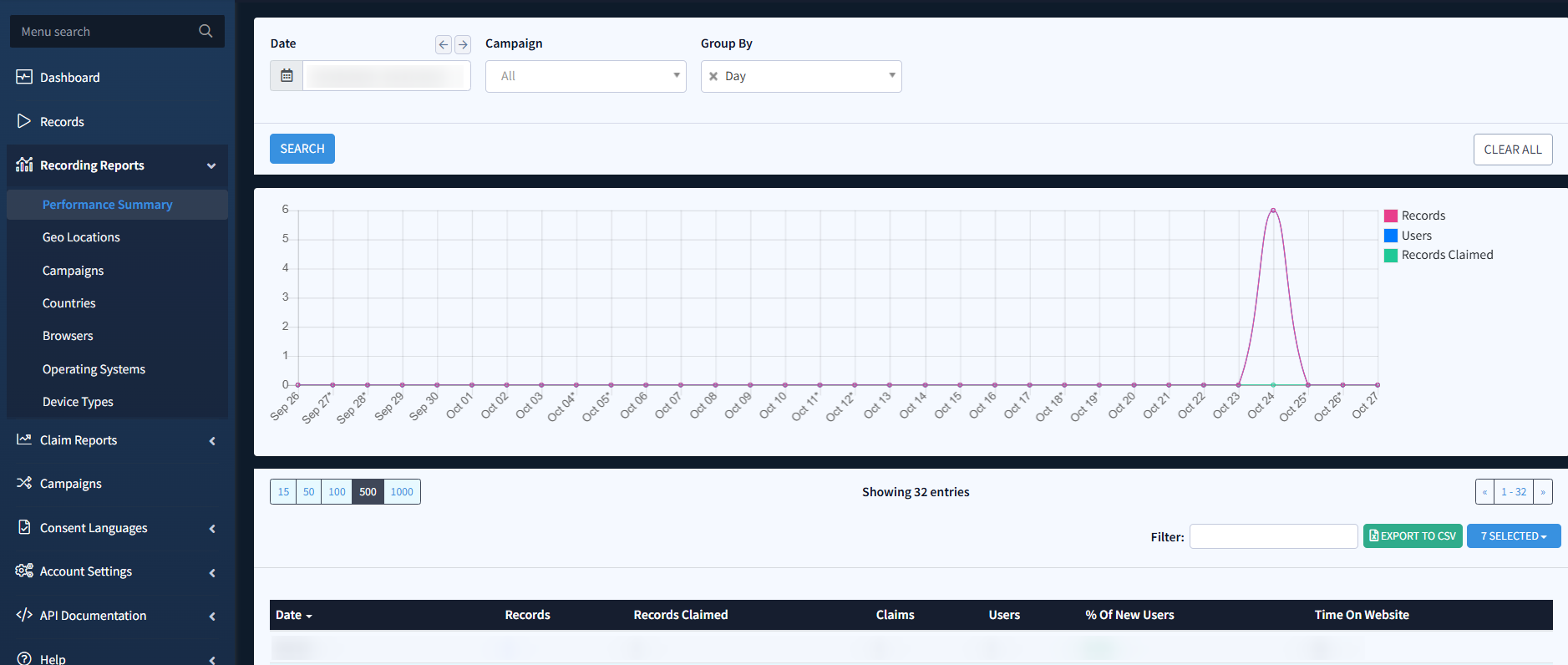Click the Dashboard icon in sidebar
The height and width of the screenshot is (665, 1568).
point(24,77)
